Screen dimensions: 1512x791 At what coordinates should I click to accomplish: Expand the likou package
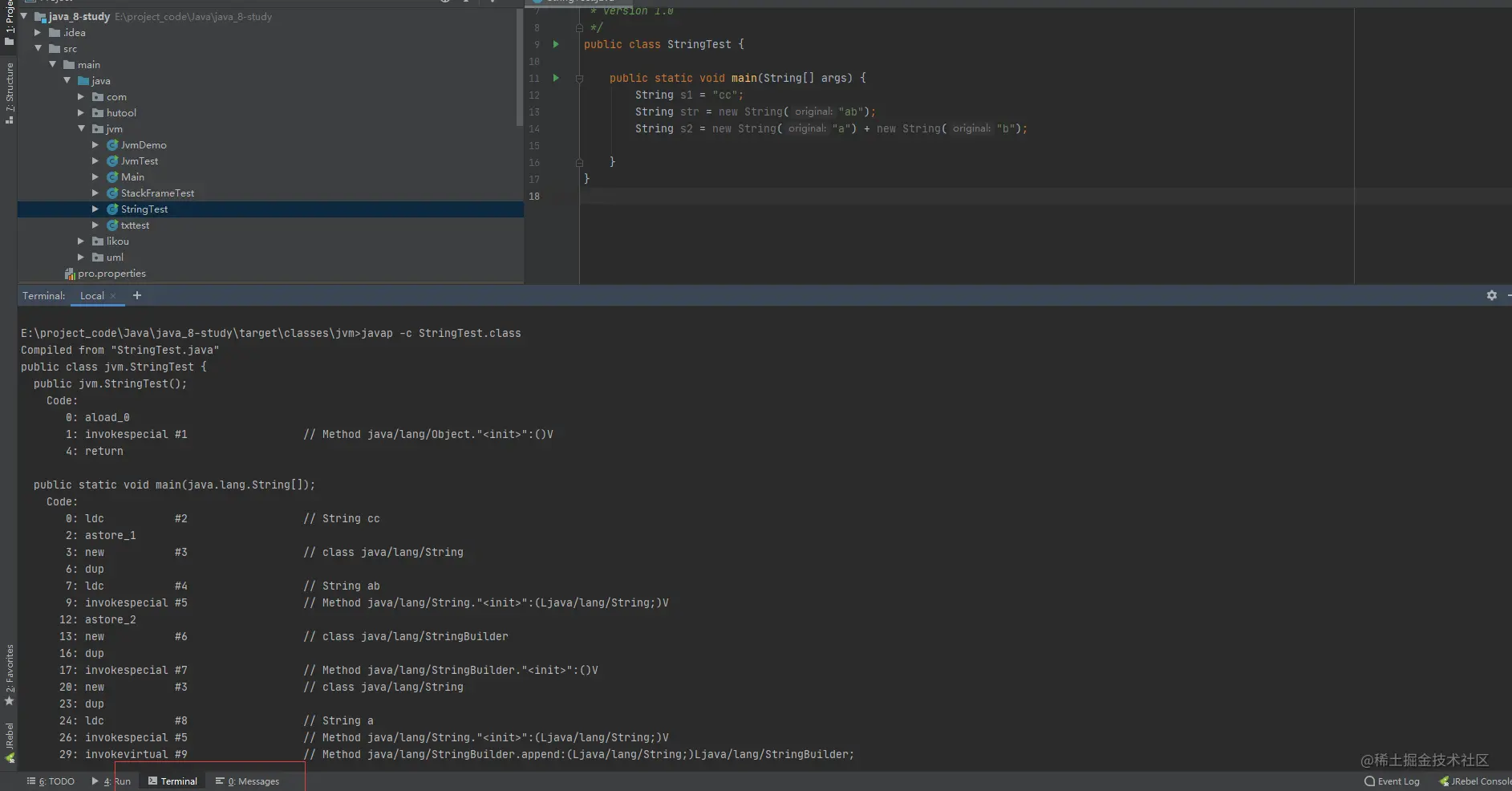coord(81,241)
